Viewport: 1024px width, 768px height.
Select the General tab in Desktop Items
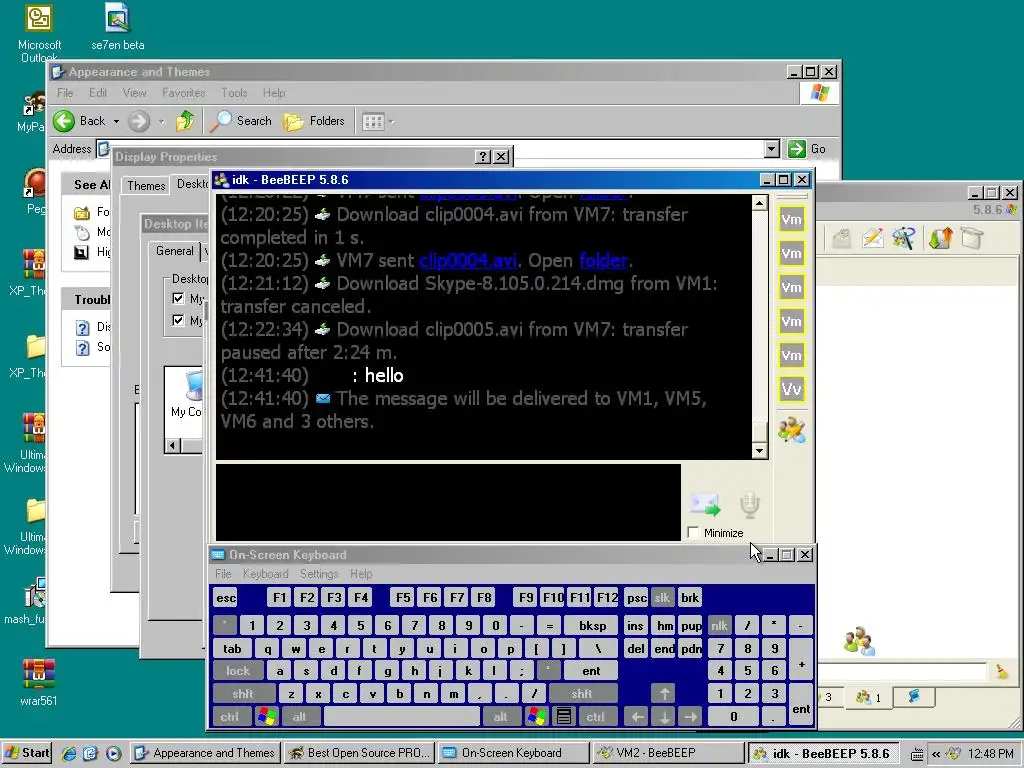(174, 251)
